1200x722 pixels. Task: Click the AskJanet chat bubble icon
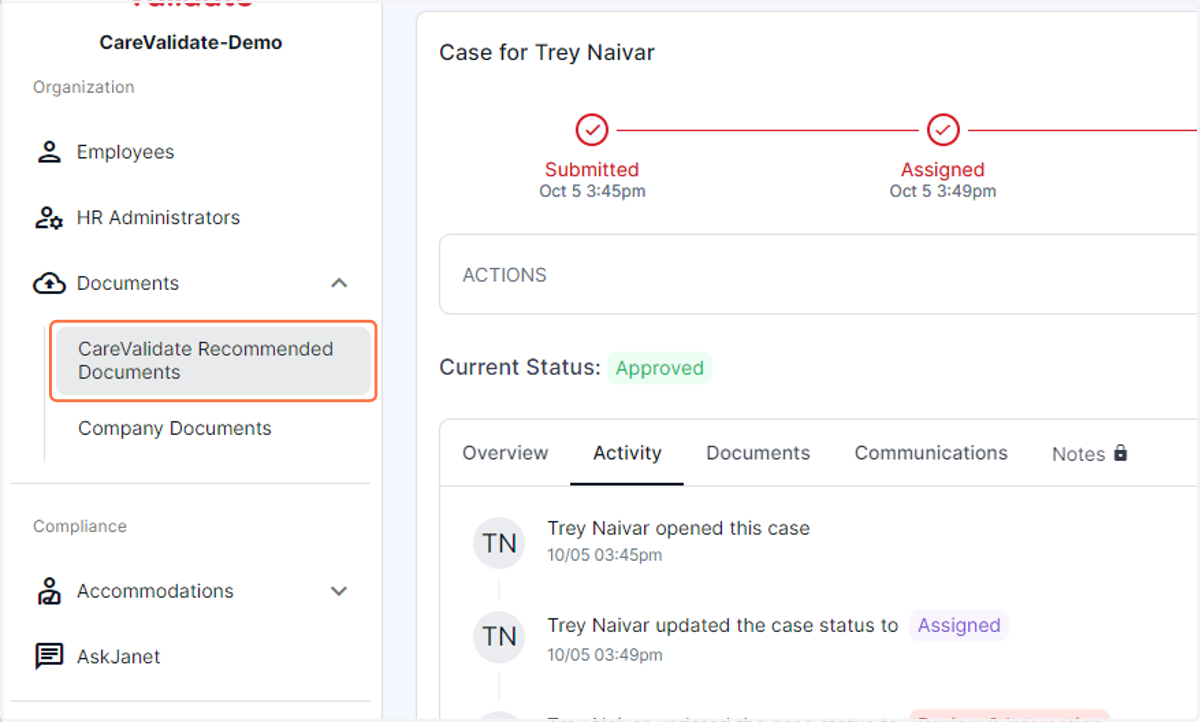49,657
